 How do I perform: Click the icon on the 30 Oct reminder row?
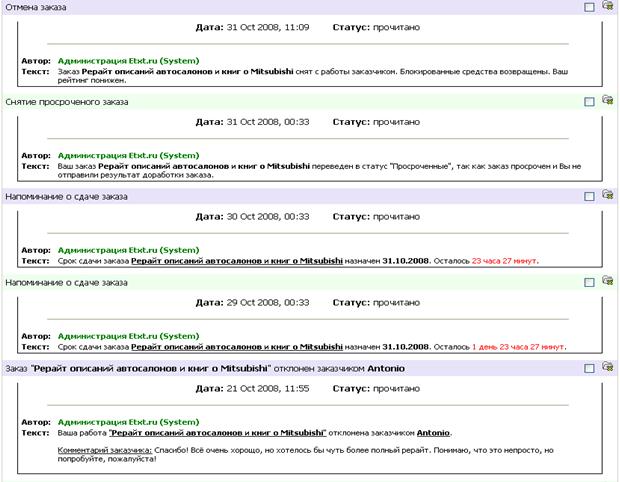click(607, 196)
